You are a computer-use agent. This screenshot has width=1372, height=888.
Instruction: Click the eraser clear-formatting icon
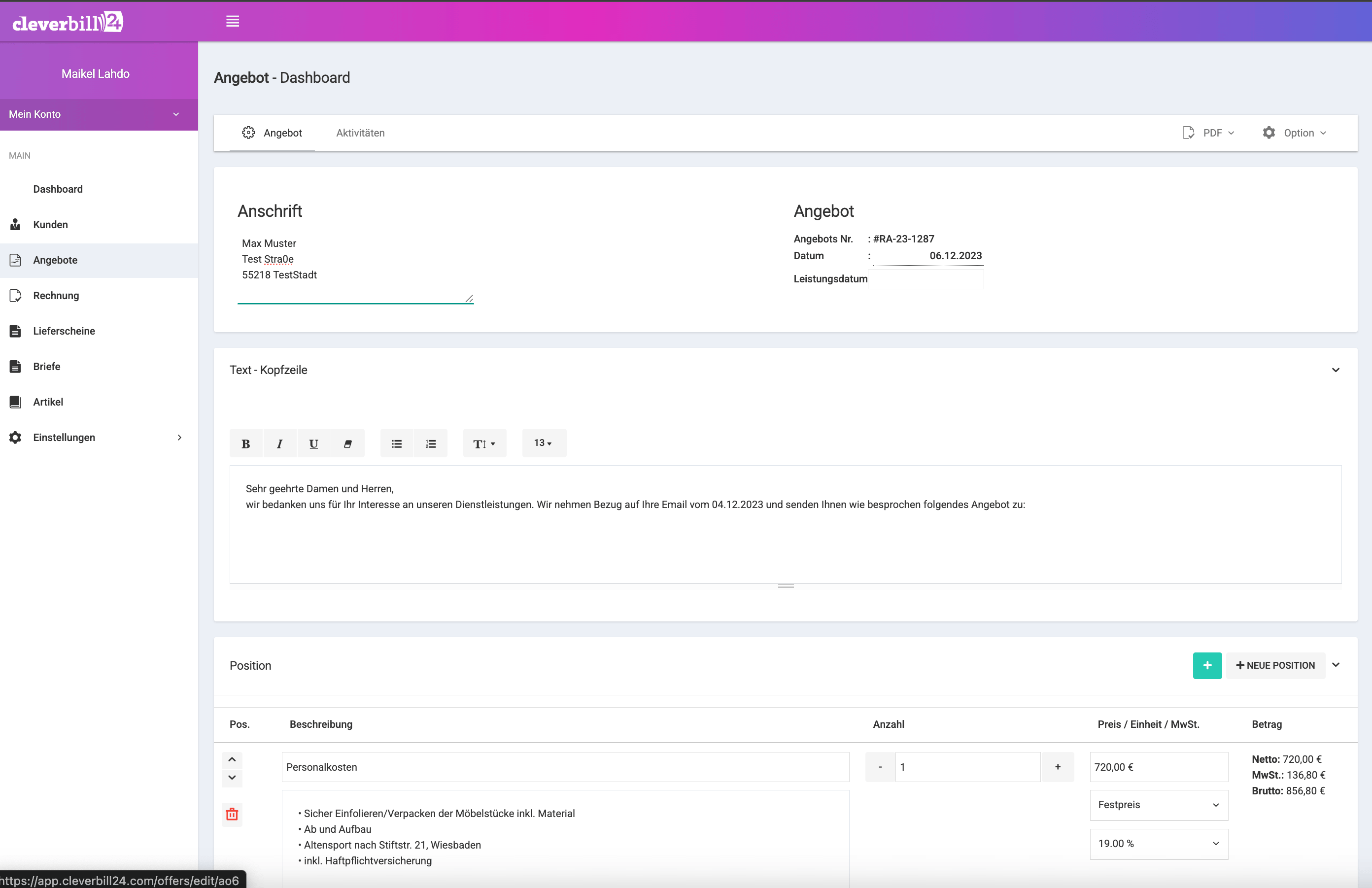347,443
